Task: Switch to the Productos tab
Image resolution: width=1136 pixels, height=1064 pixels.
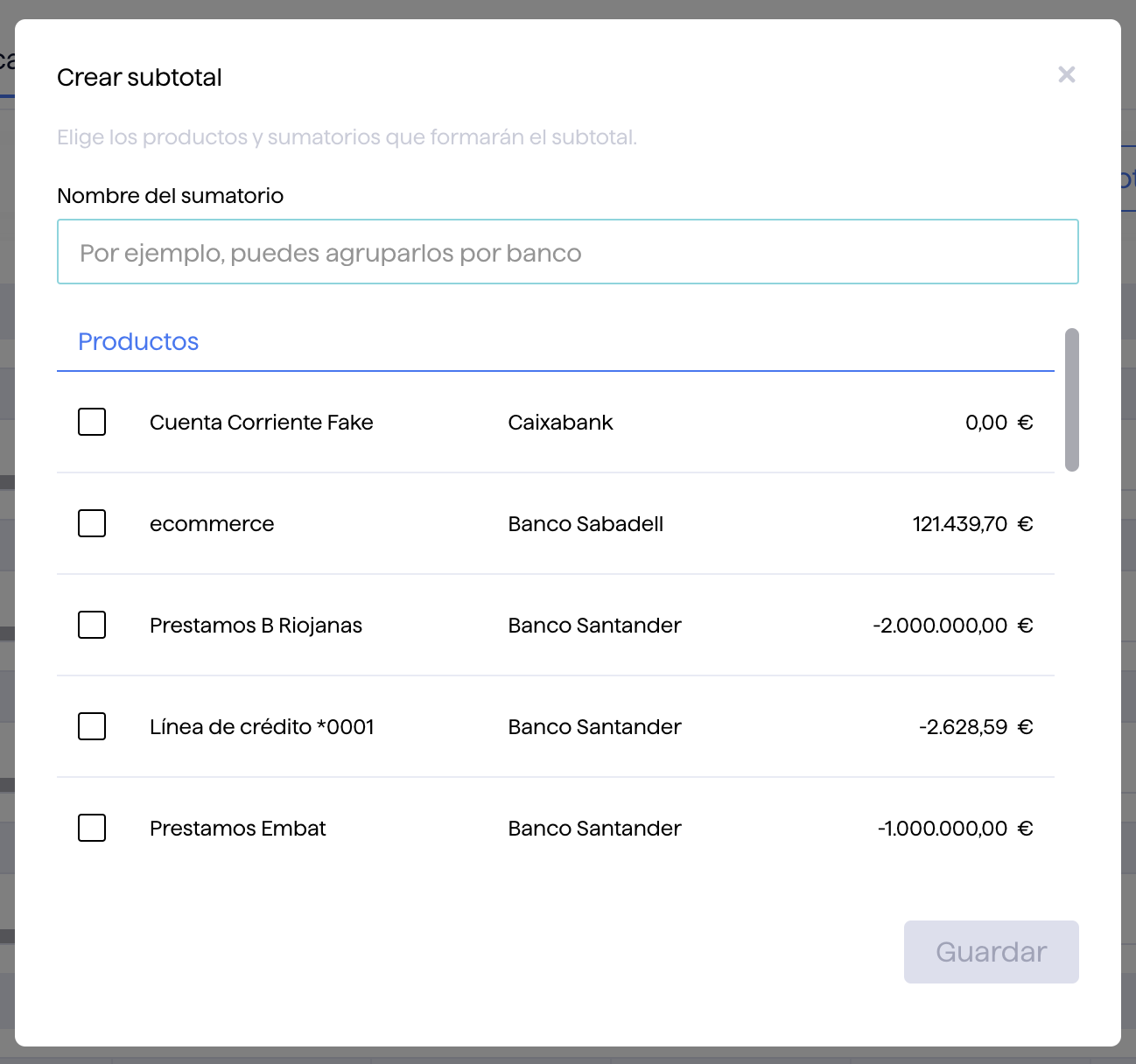Action: click(x=138, y=342)
